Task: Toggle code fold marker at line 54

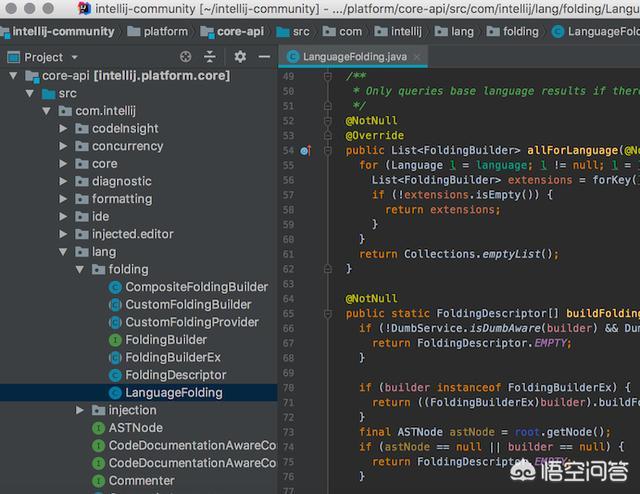Action: (x=327, y=151)
